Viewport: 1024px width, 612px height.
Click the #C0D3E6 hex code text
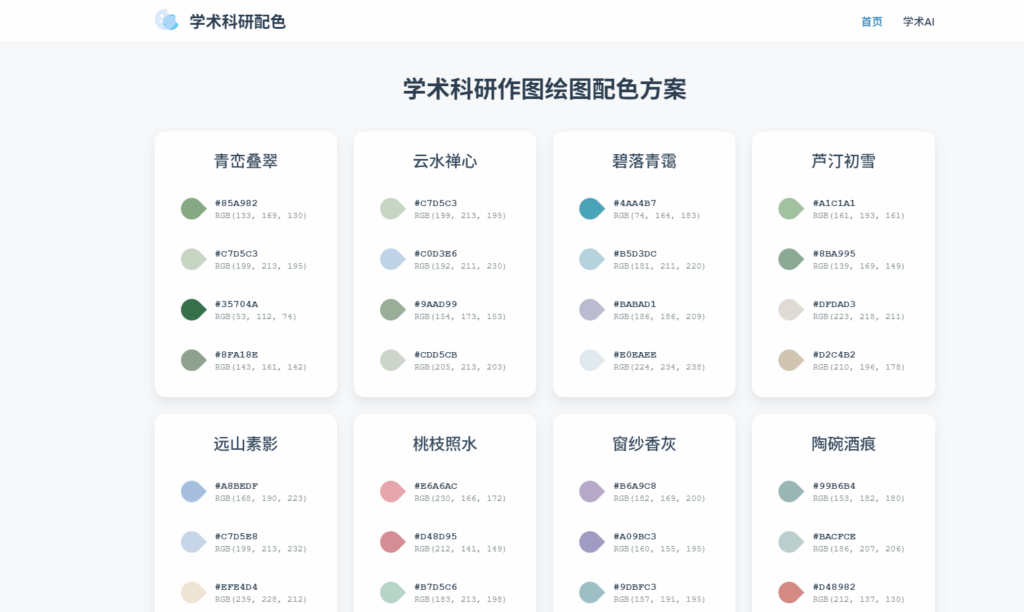(x=436, y=253)
